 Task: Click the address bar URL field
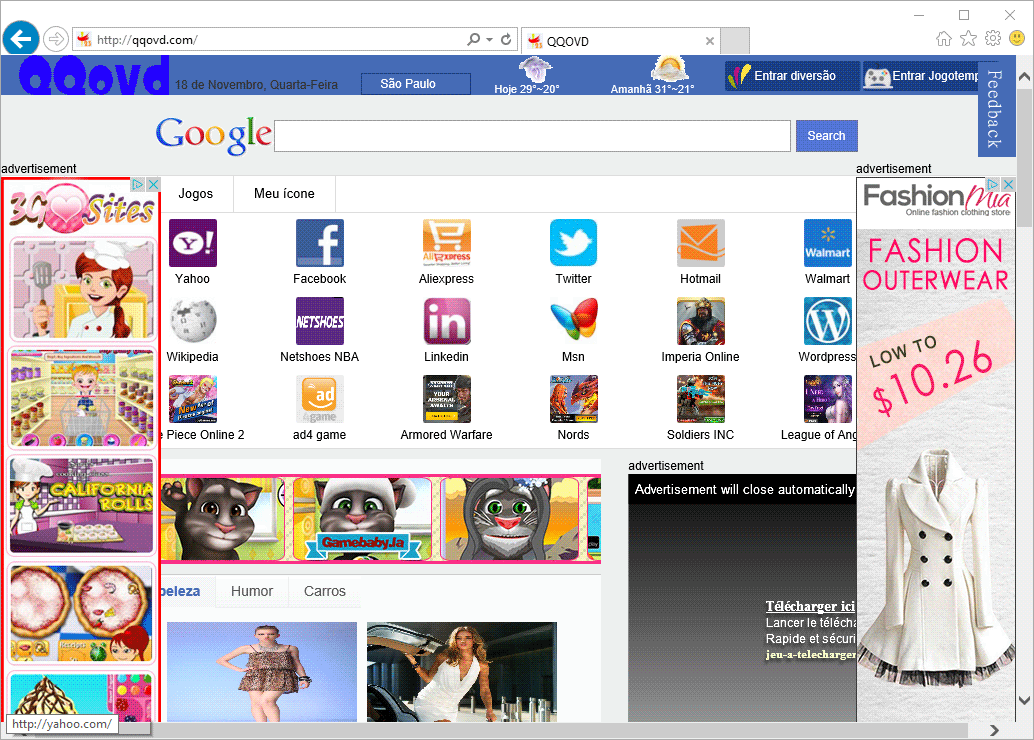tap(277, 40)
